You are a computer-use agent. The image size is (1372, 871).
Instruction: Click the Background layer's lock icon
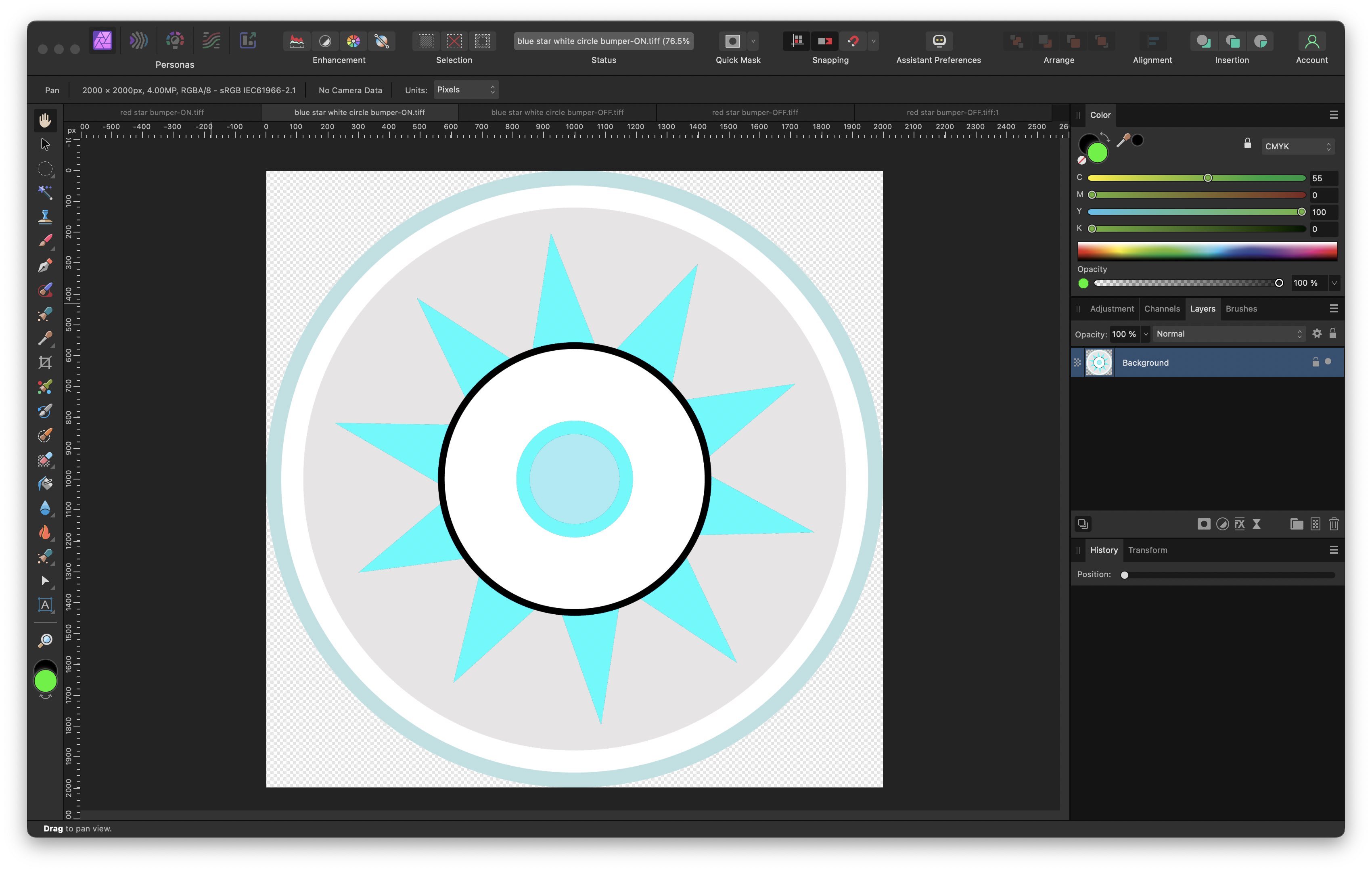pyautogui.click(x=1316, y=362)
